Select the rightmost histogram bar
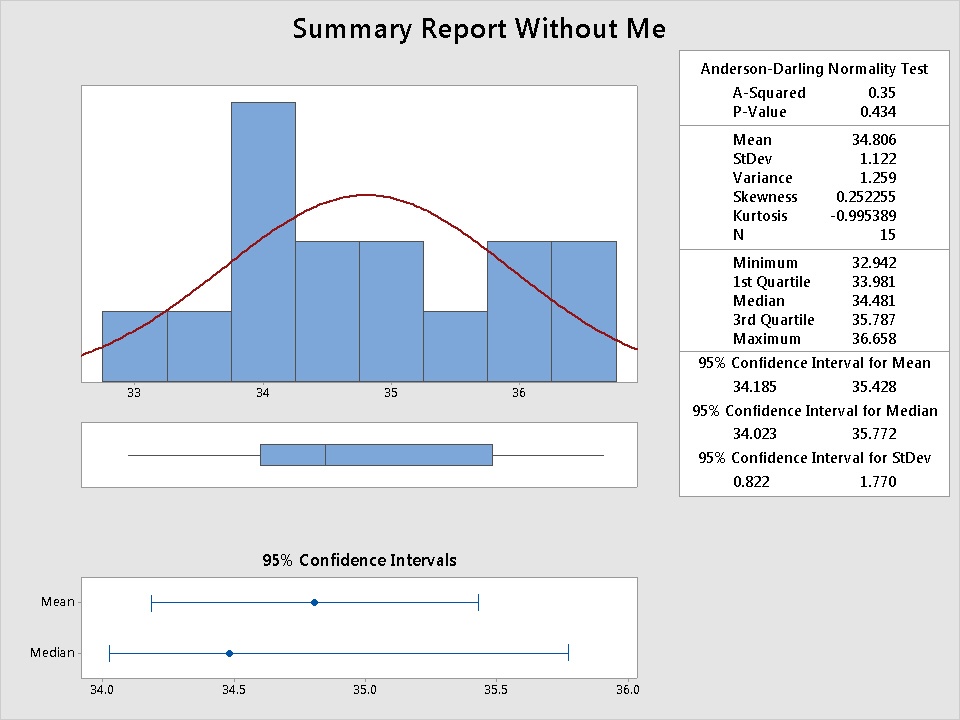960x720 pixels. pyautogui.click(x=583, y=311)
